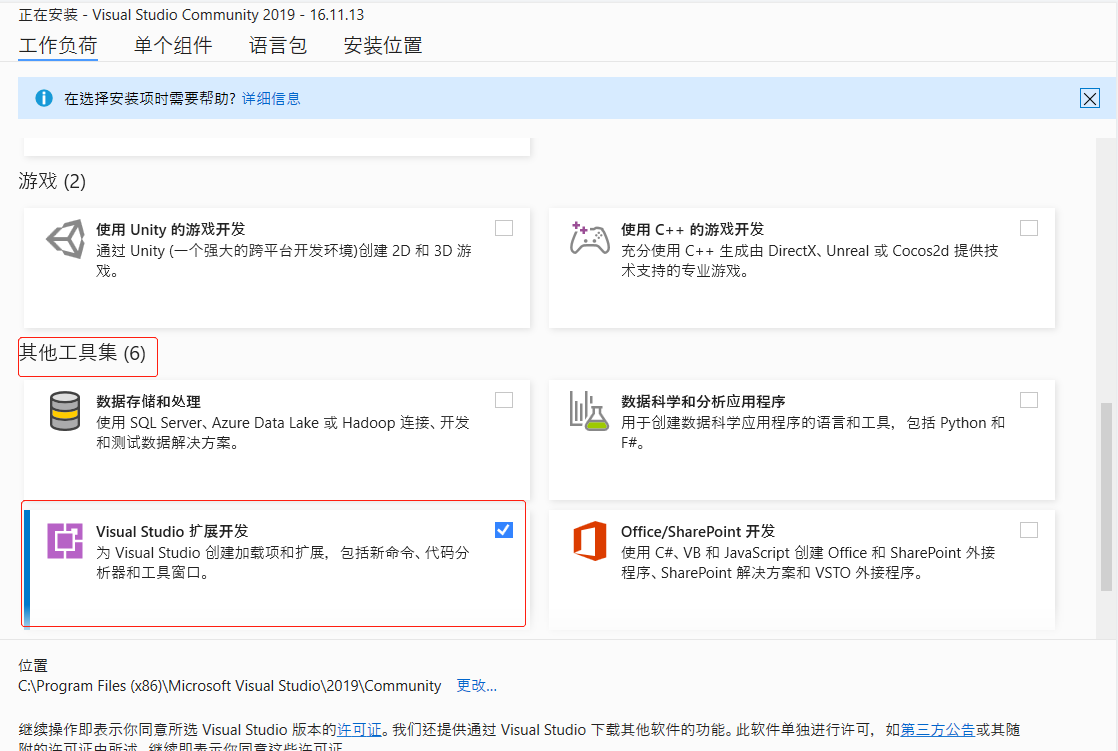Enable the C++ game development workload
Image resolution: width=1118 pixels, height=751 pixels.
1029,228
